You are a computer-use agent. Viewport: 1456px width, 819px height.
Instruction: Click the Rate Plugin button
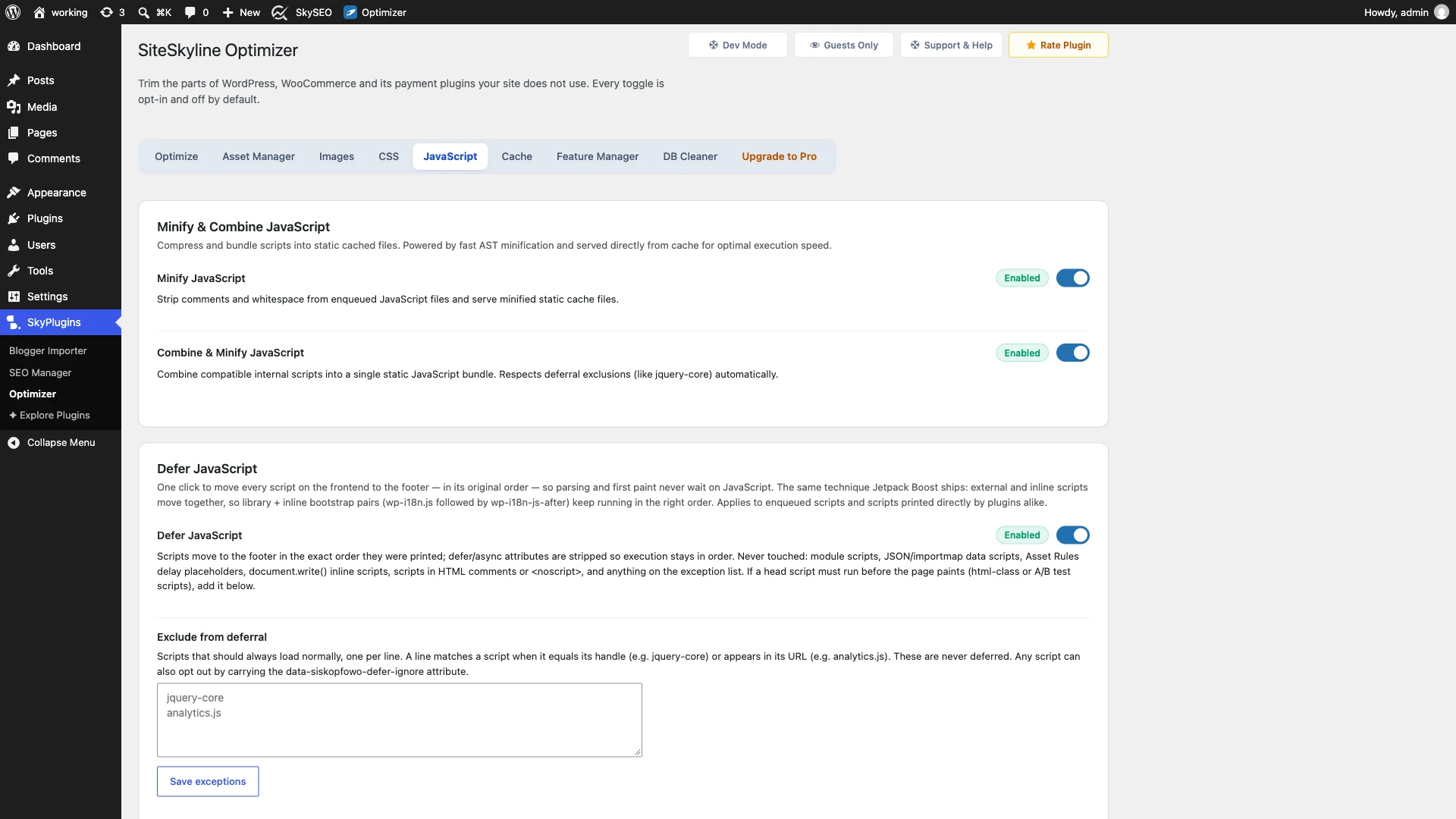[x=1059, y=45]
